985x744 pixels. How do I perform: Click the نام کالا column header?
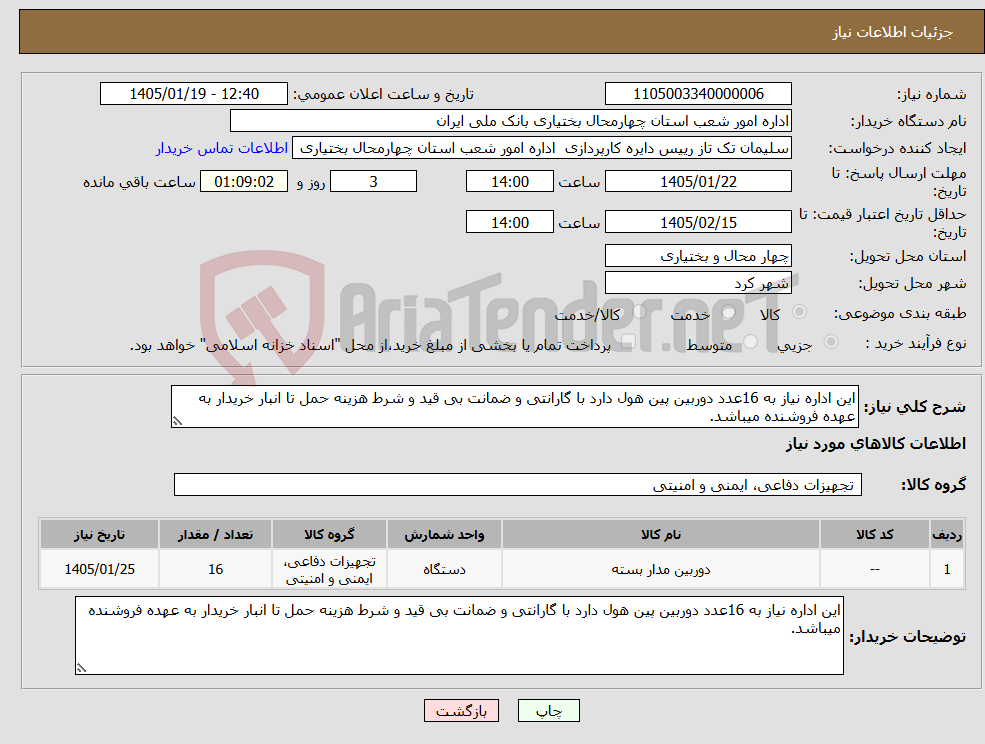pos(660,534)
